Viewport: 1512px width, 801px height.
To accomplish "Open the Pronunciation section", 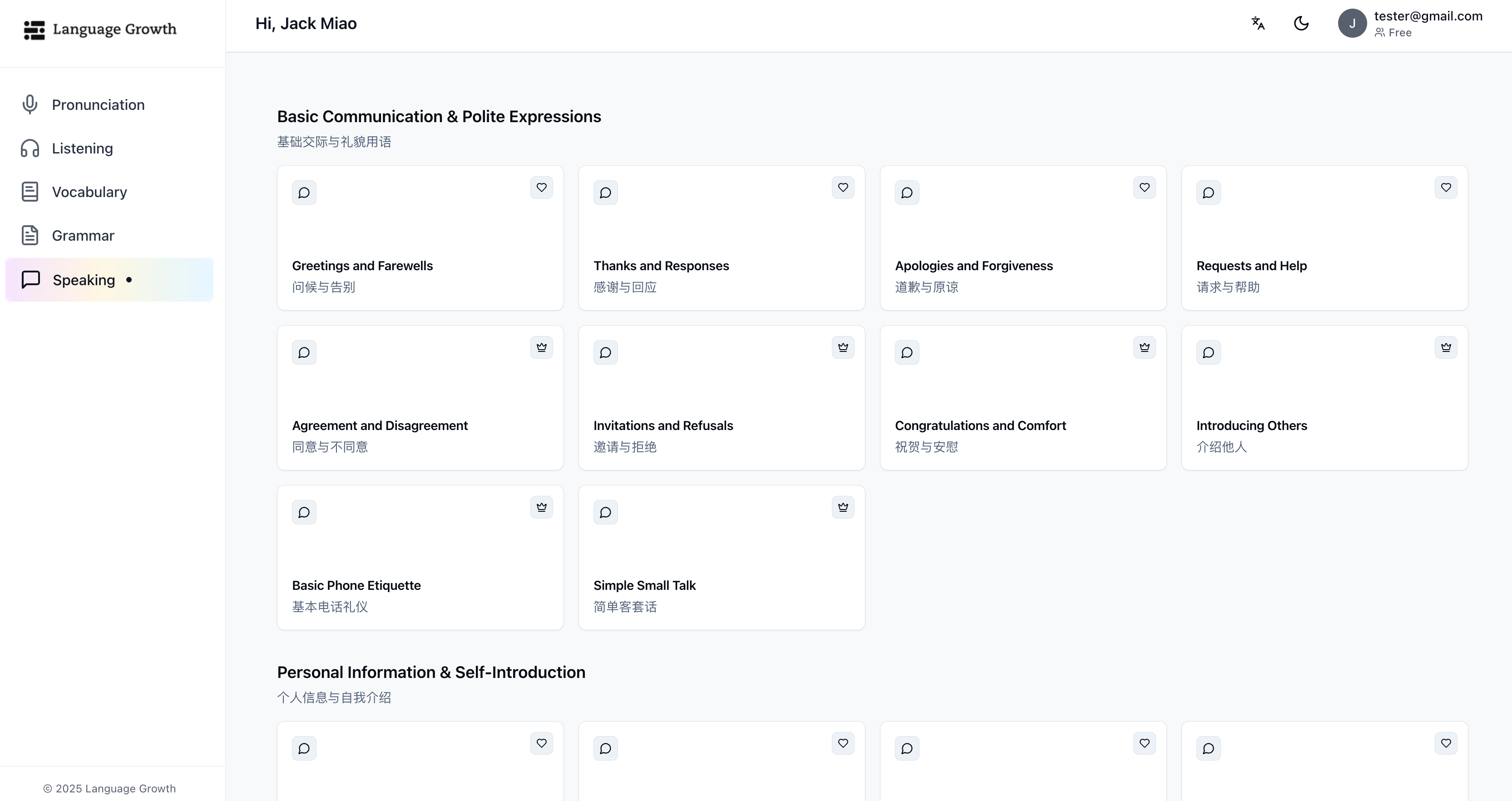I will [x=98, y=105].
